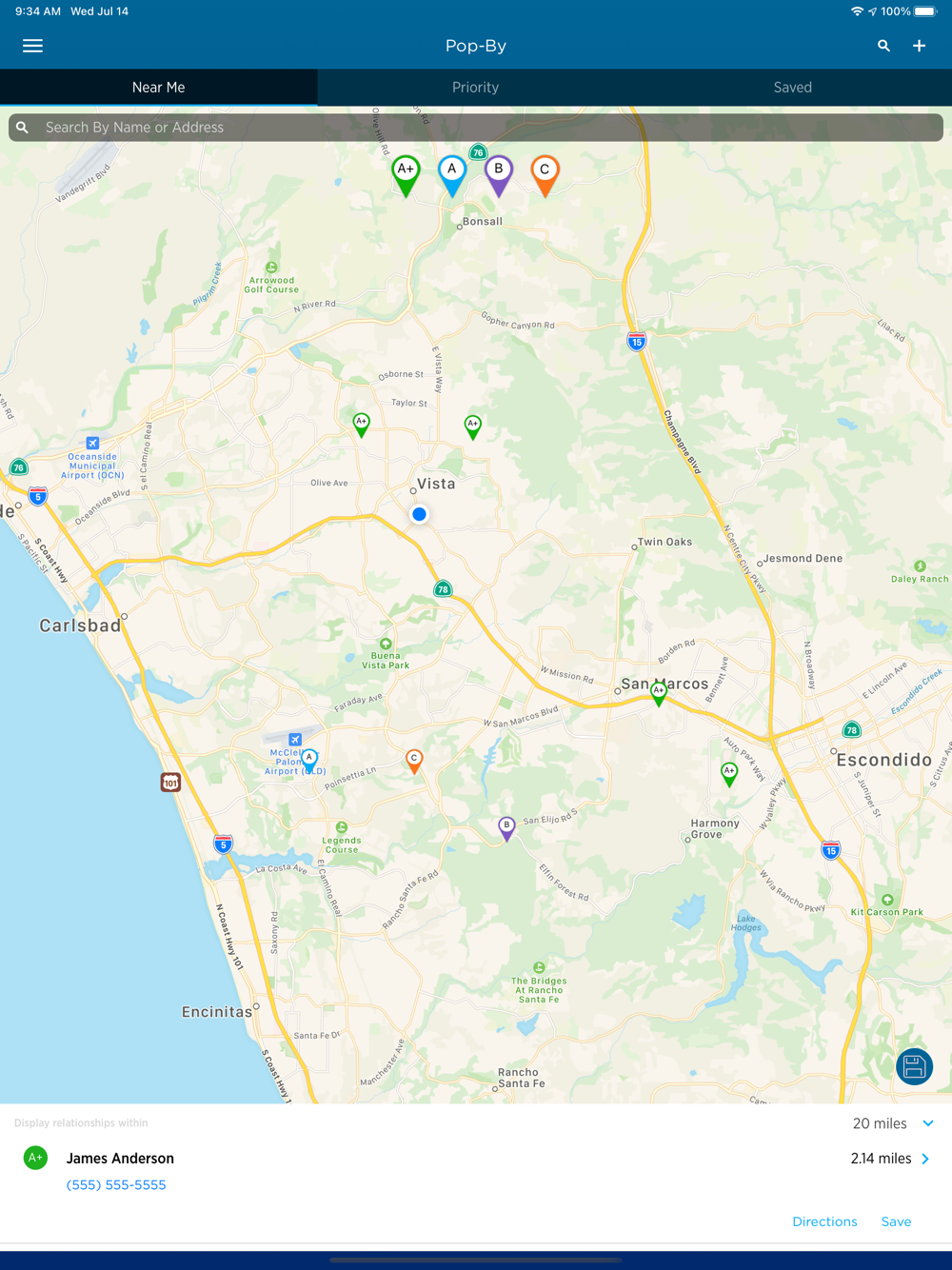952x1270 pixels.
Task: Toggle the large green A+ filter pin
Action: [x=406, y=175]
